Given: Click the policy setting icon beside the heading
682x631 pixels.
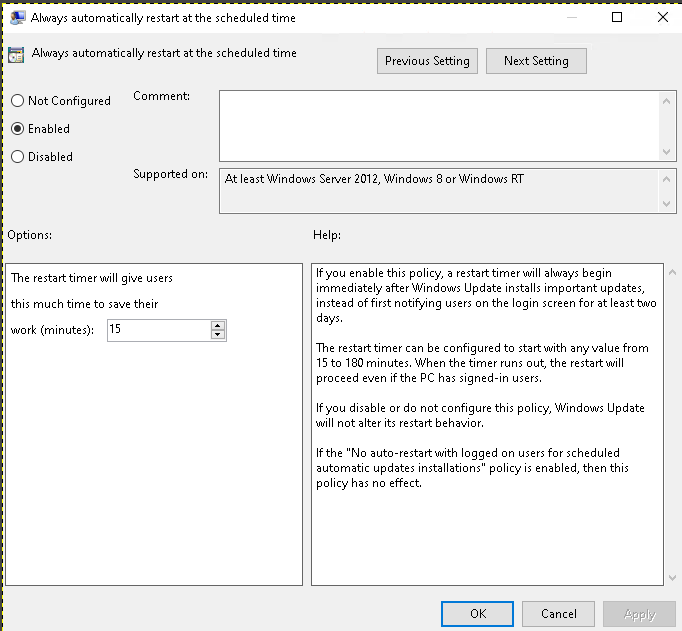Looking at the screenshot, I should (x=16, y=55).
